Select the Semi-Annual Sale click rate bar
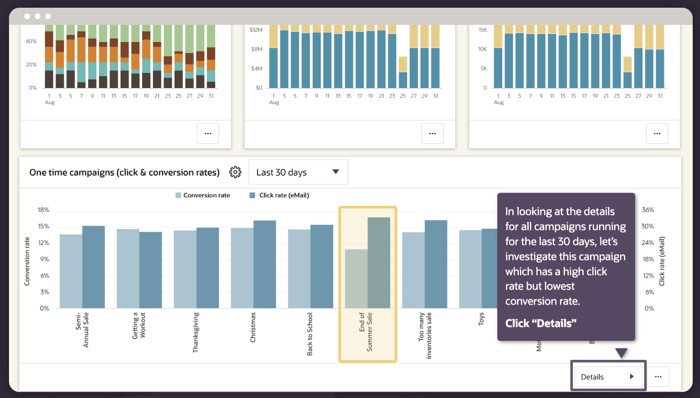 click(x=93, y=267)
